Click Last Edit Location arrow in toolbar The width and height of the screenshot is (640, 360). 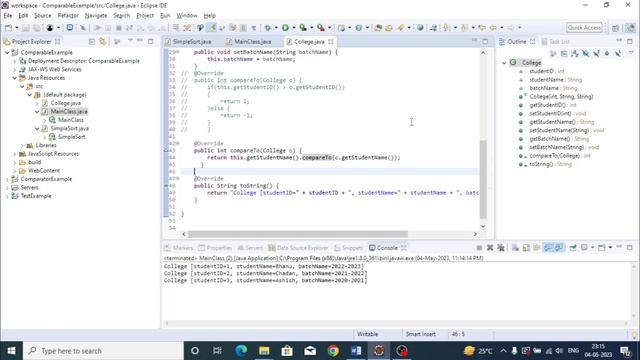point(482,28)
